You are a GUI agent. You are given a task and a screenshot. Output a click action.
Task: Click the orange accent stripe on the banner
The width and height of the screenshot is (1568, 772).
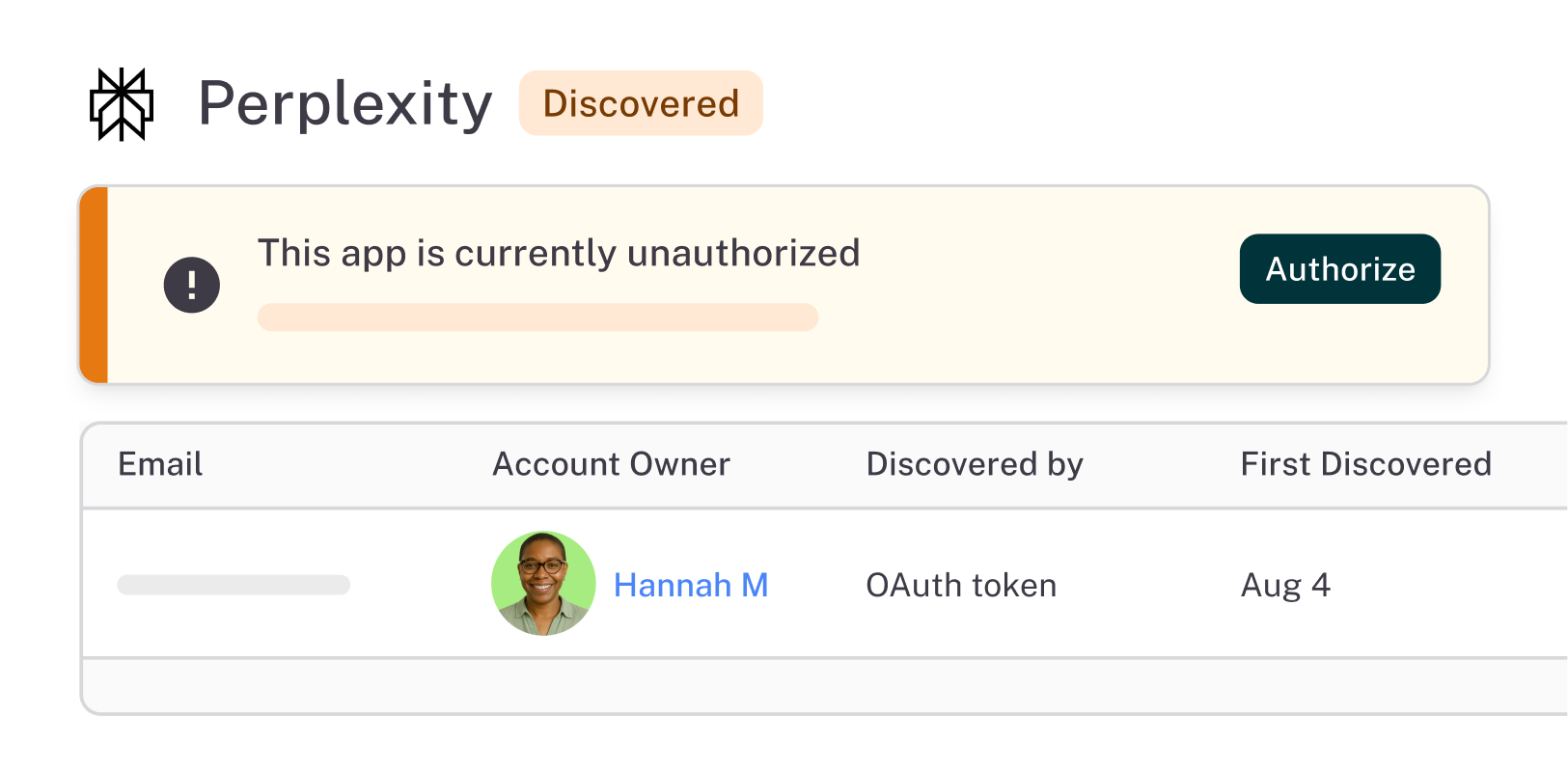(93, 284)
